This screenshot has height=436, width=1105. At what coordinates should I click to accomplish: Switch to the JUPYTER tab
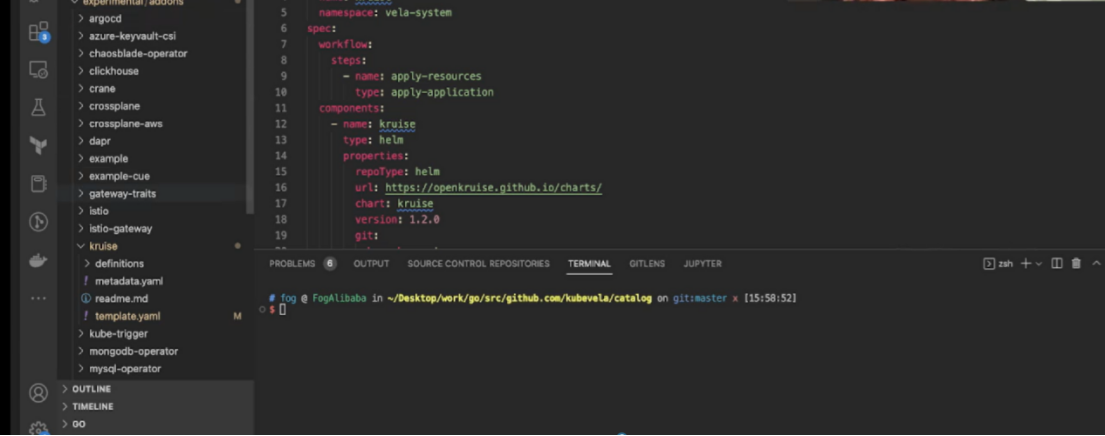[x=703, y=263]
